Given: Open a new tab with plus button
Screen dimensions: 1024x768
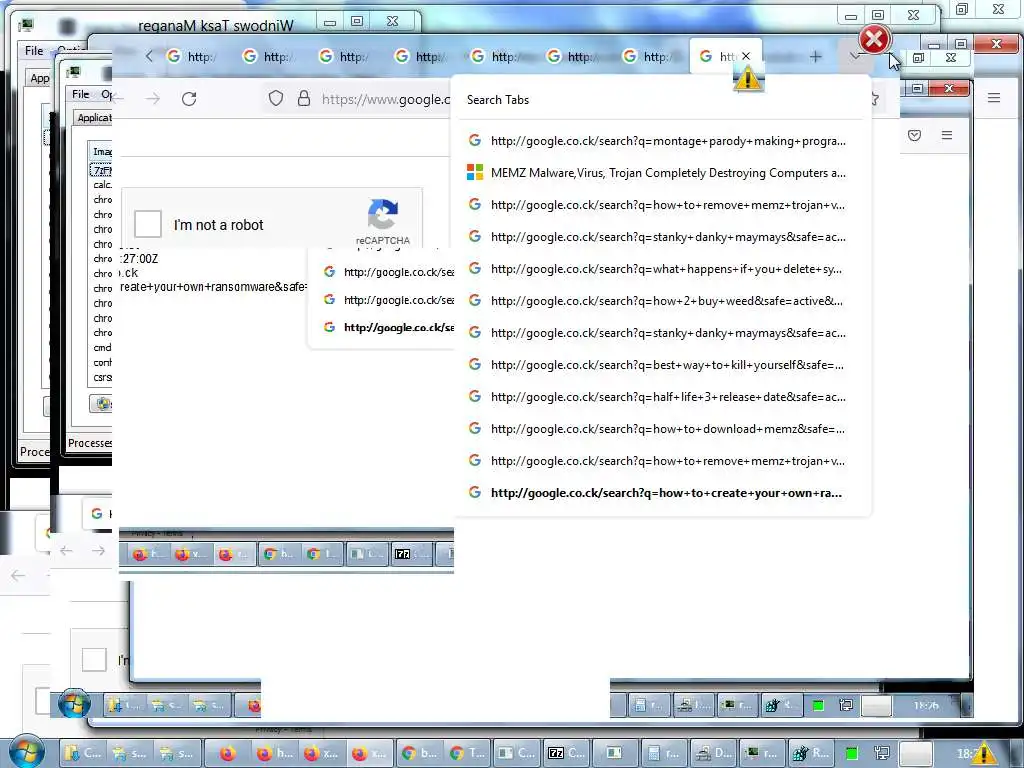Looking at the screenshot, I should pyautogui.click(x=815, y=57).
